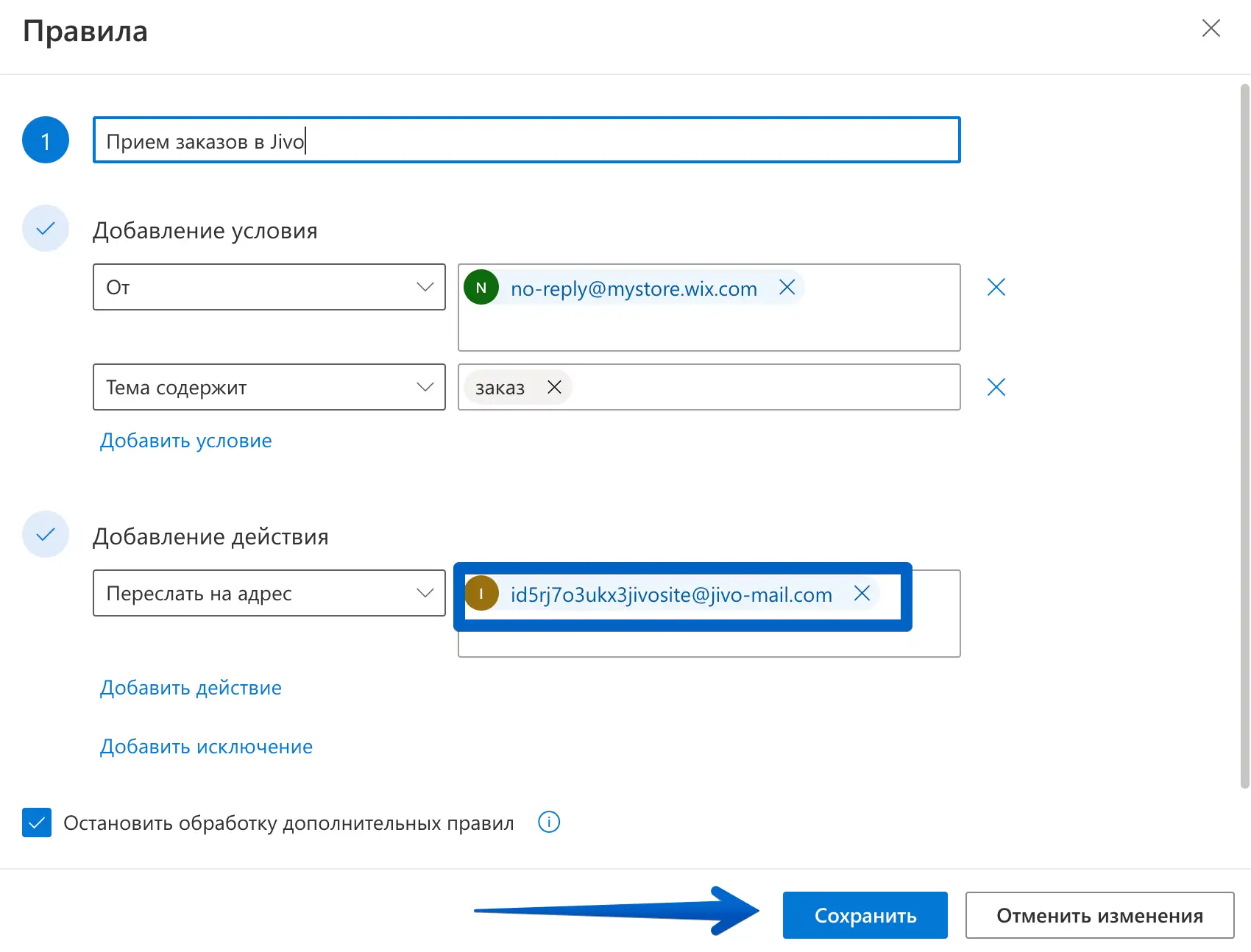
Task: Click Добавить исключение link
Action: click(x=206, y=747)
